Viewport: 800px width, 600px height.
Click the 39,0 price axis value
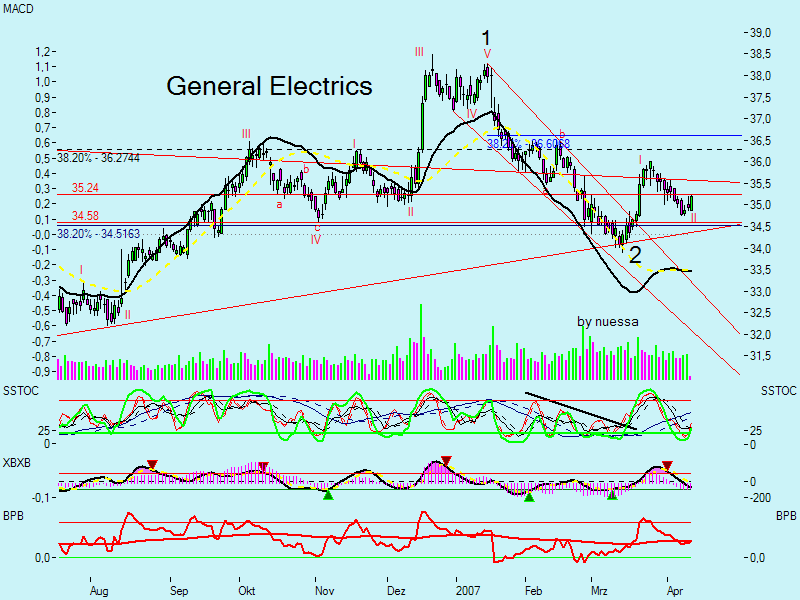tap(761, 33)
